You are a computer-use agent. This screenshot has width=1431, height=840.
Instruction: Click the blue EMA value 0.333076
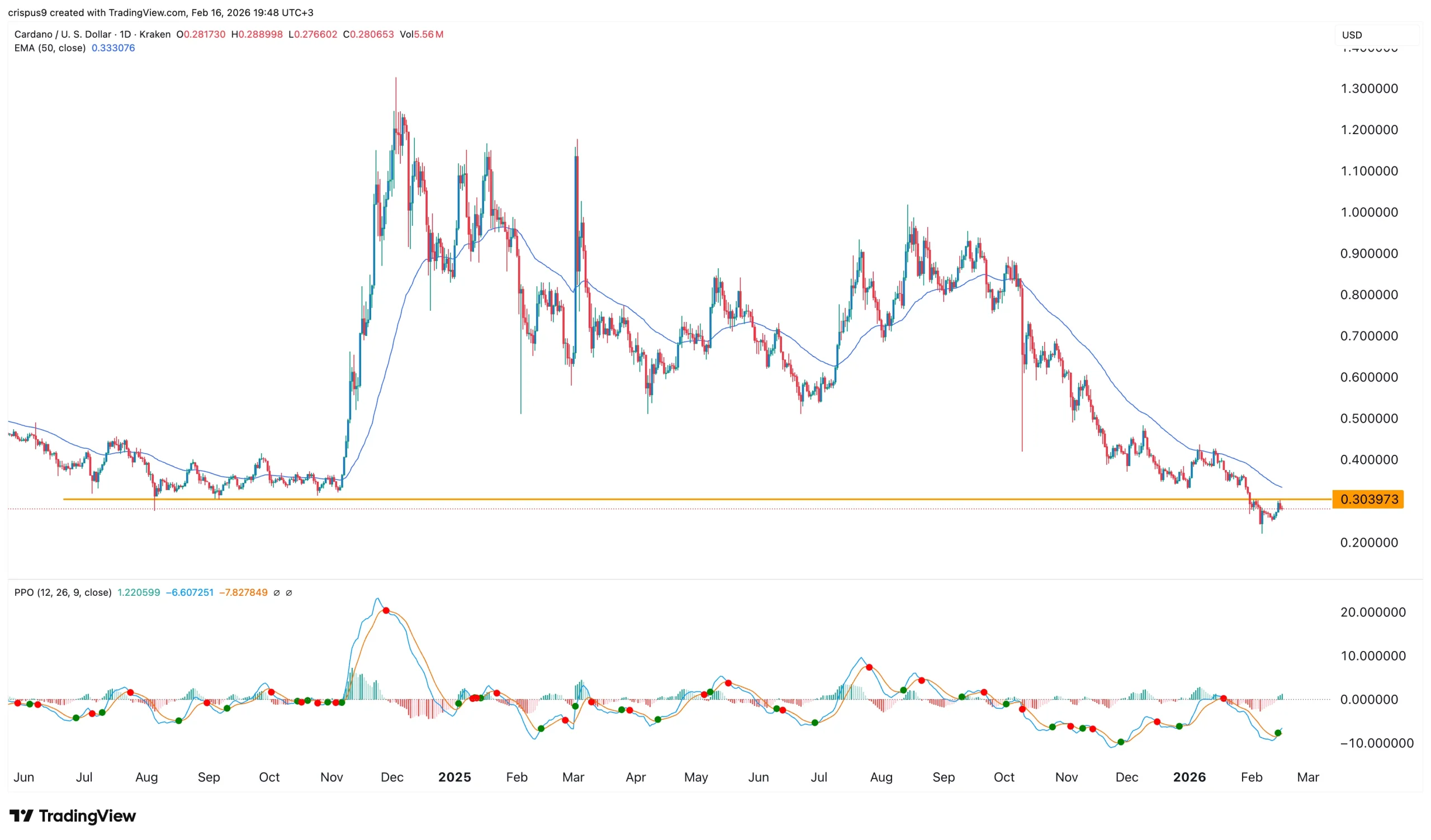[113, 48]
